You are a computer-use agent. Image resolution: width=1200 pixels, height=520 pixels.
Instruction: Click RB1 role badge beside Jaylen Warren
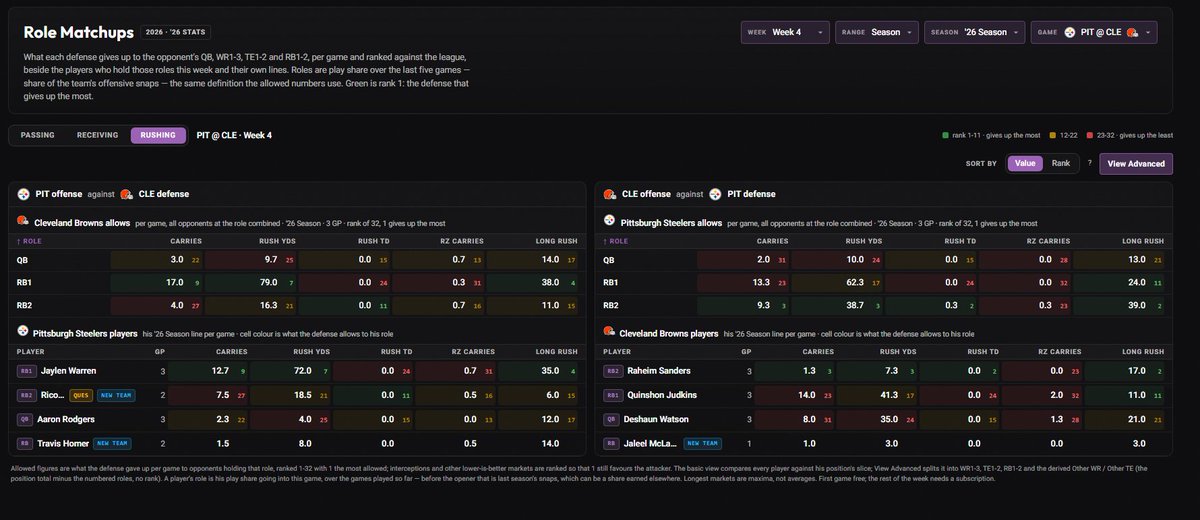(26, 371)
